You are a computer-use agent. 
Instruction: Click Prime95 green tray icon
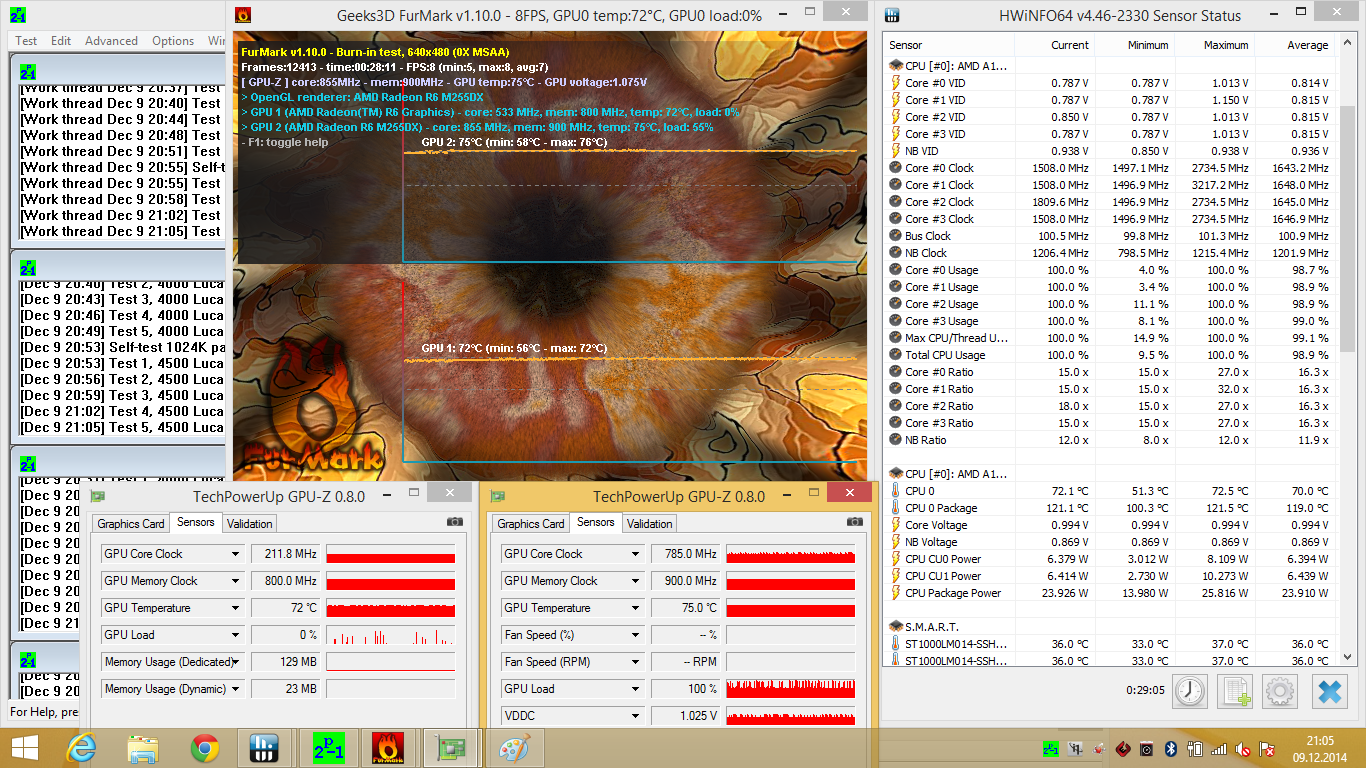tap(1050, 748)
